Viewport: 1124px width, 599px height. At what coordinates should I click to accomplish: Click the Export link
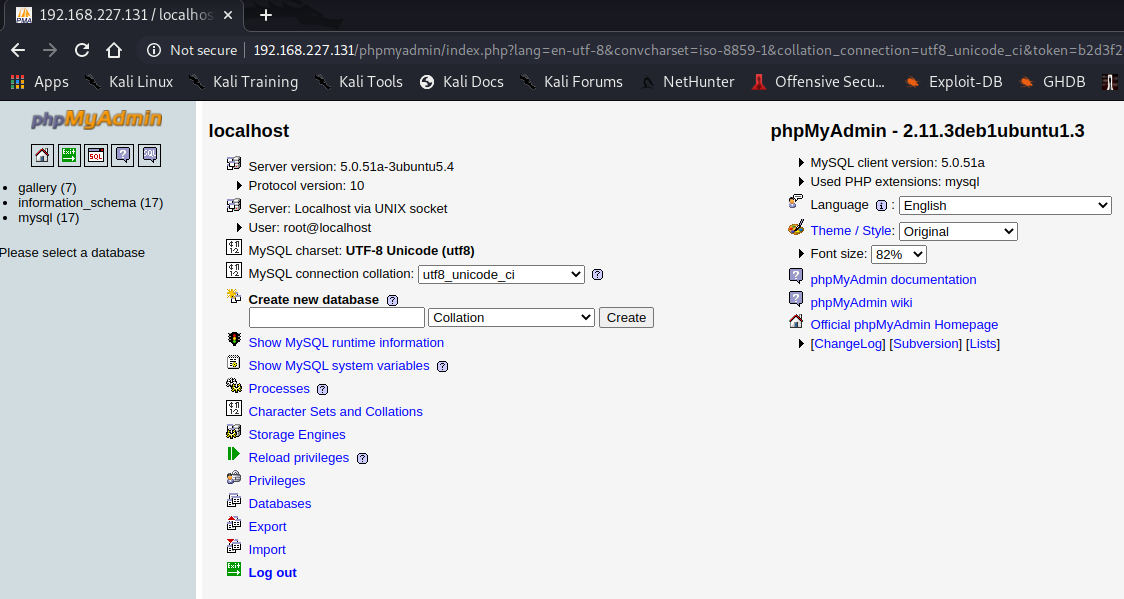click(267, 526)
